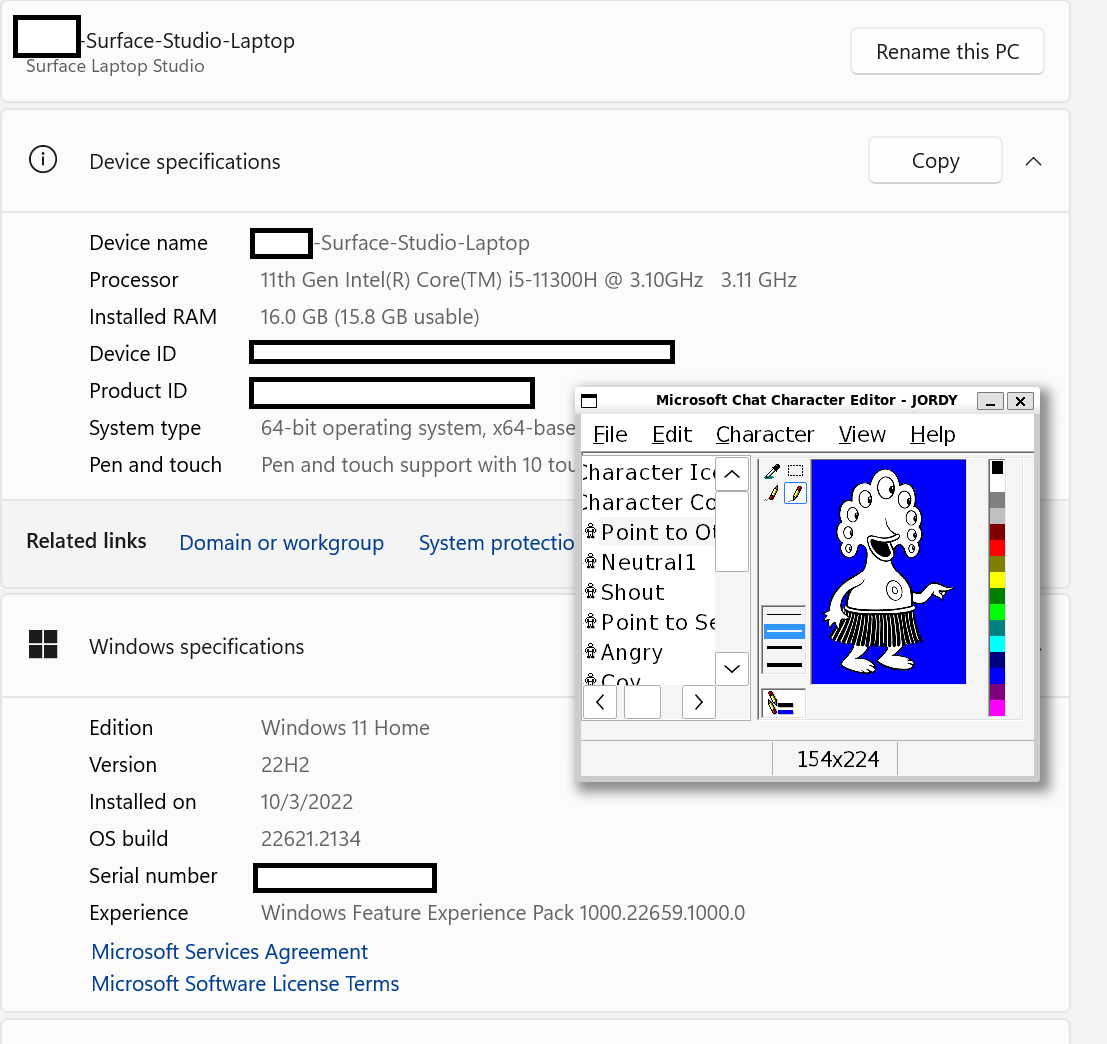Viewport: 1107px width, 1044px height.
Task: Click the info icon beside Device specifications
Action: (x=43, y=160)
